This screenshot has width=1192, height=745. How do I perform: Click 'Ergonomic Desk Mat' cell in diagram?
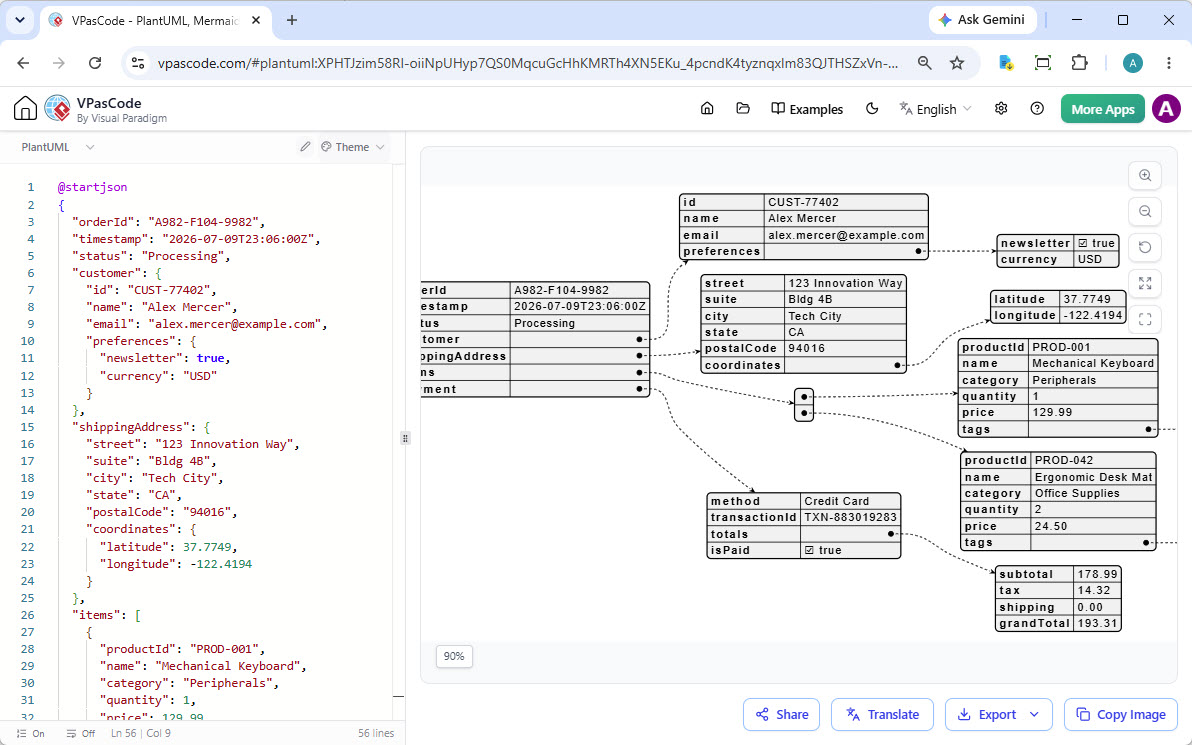(x=1093, y=477)
